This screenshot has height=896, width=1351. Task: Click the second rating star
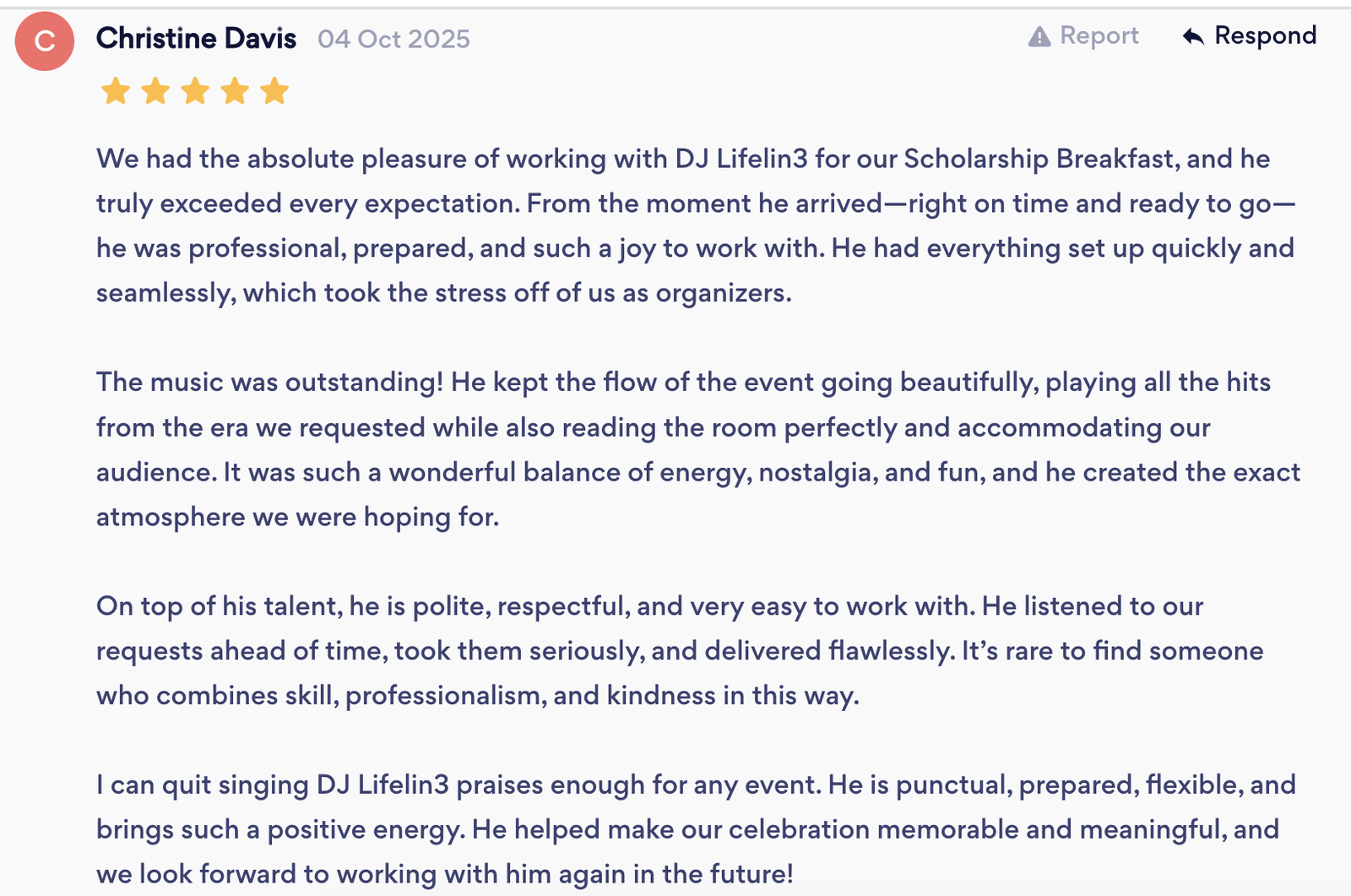(x=155, y=90)
